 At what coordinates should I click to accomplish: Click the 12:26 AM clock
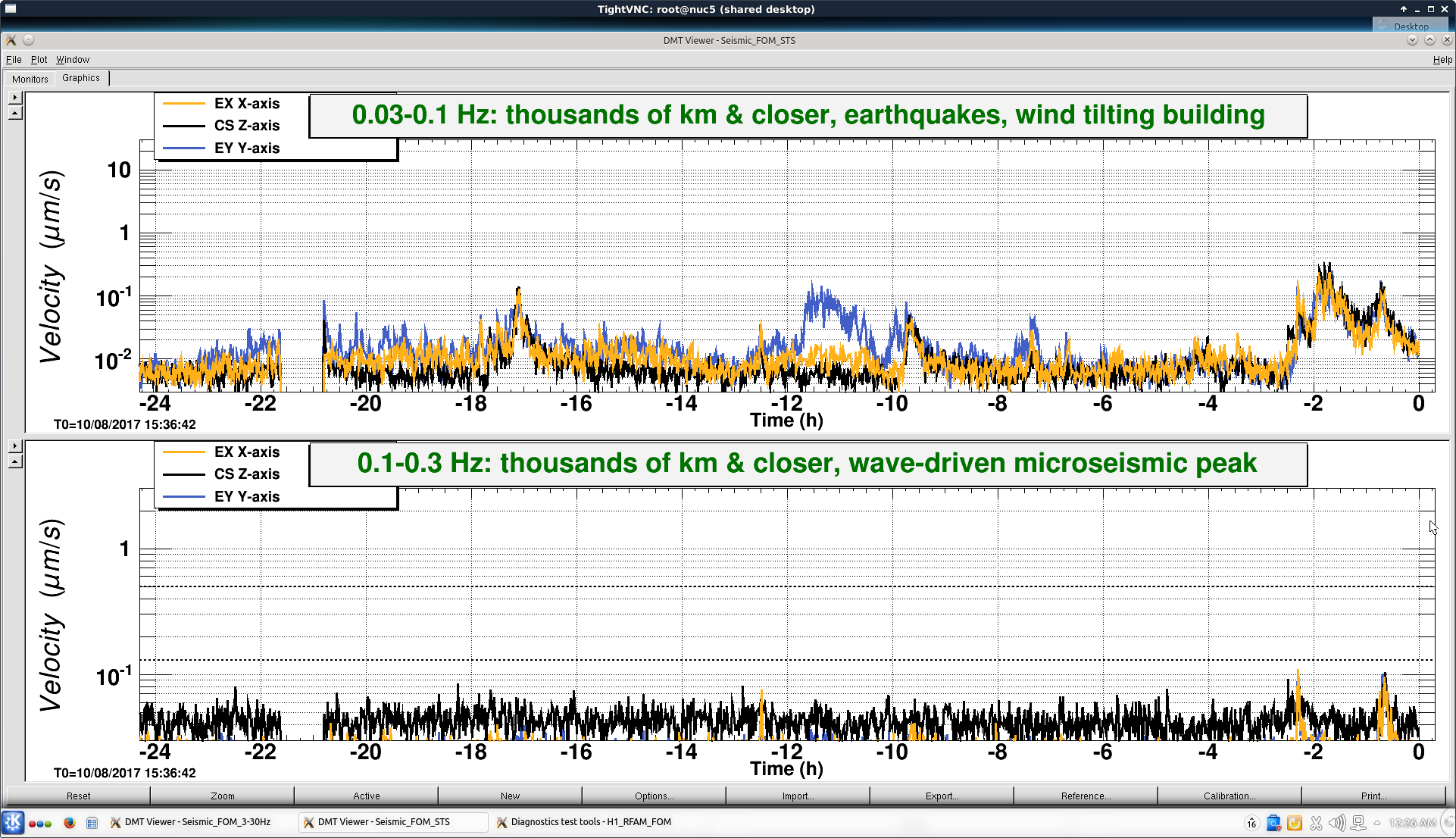[1412, 823]
